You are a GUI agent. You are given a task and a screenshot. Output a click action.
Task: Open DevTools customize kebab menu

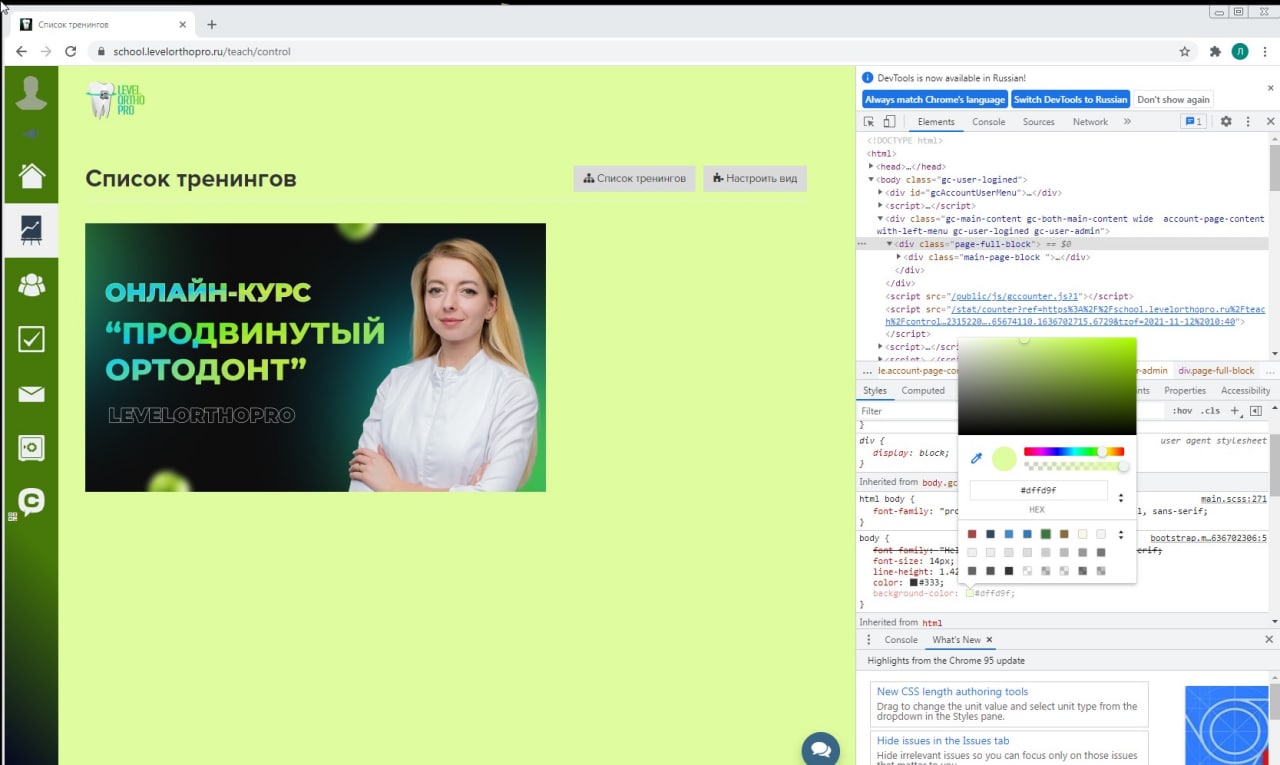coord(1248,121)
